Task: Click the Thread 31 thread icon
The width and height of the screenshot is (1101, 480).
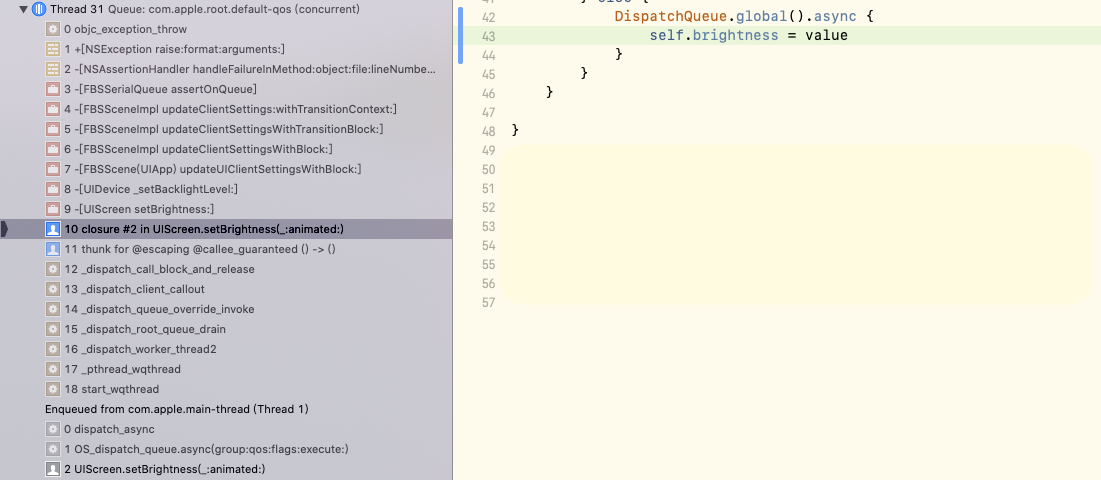Action: (x=39, y=9)
